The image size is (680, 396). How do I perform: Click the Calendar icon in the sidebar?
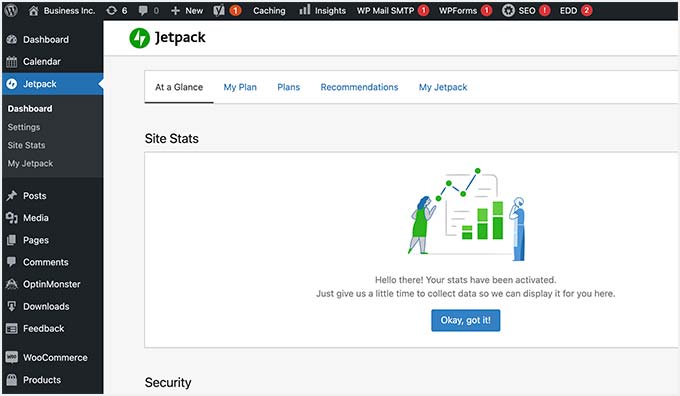click(x=12, y=62)
